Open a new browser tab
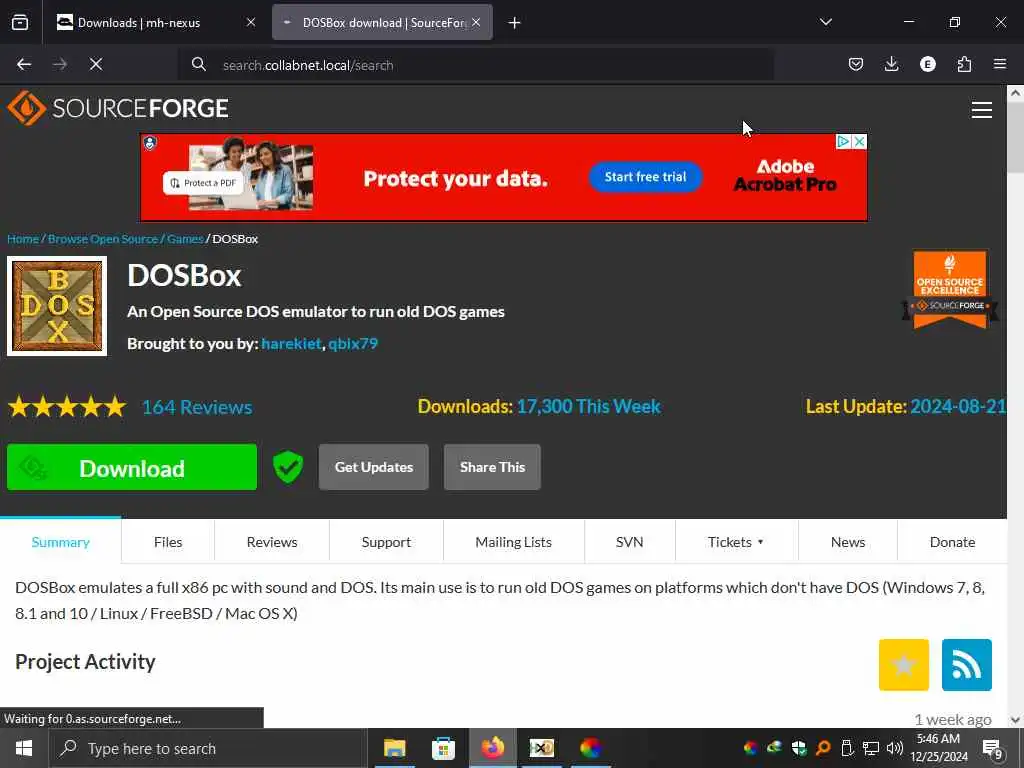The width and height of the screenshot is (1024, 768). coord(514,23)
